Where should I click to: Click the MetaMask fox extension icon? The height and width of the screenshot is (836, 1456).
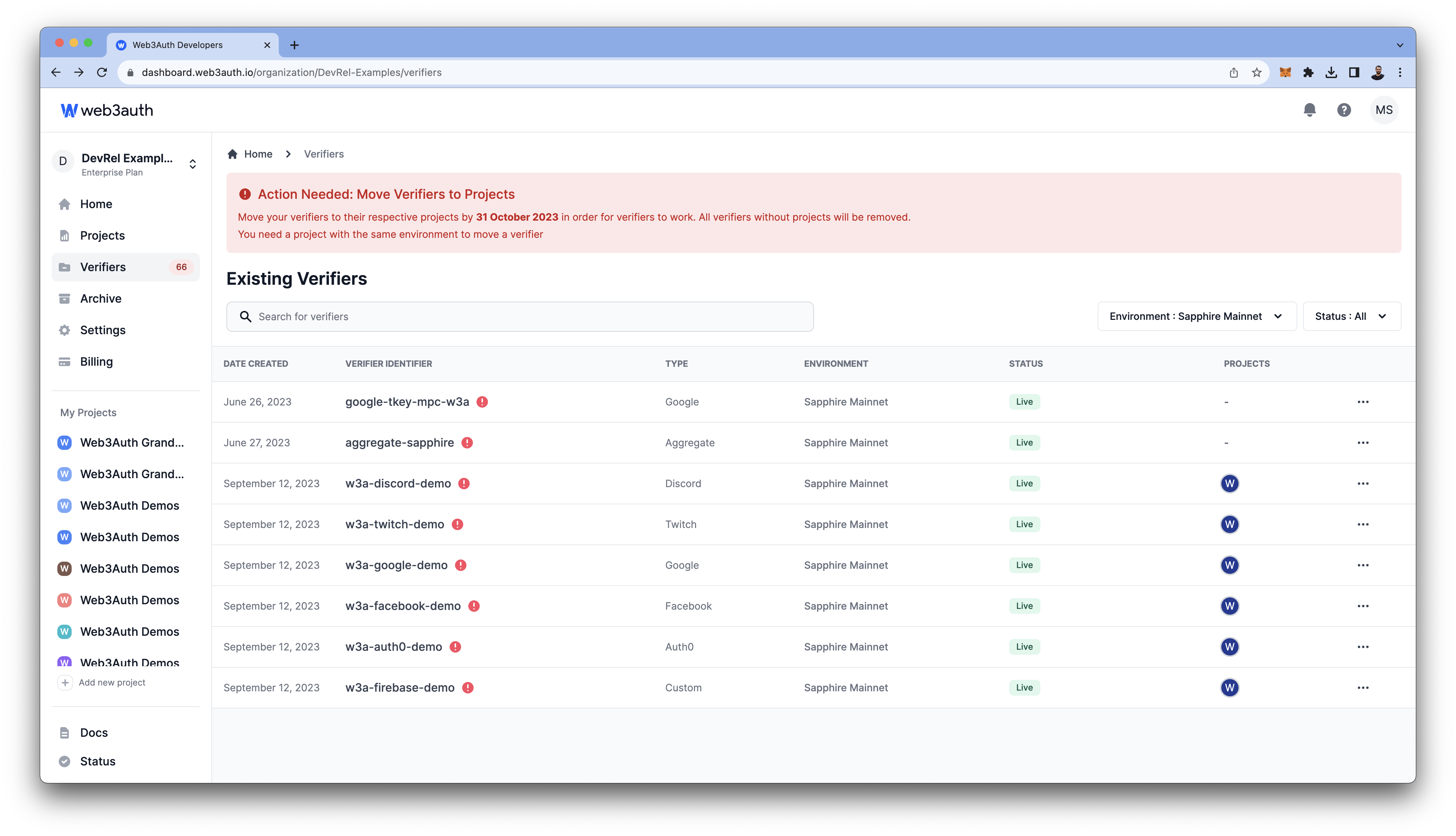click(x=1285, y=72)
